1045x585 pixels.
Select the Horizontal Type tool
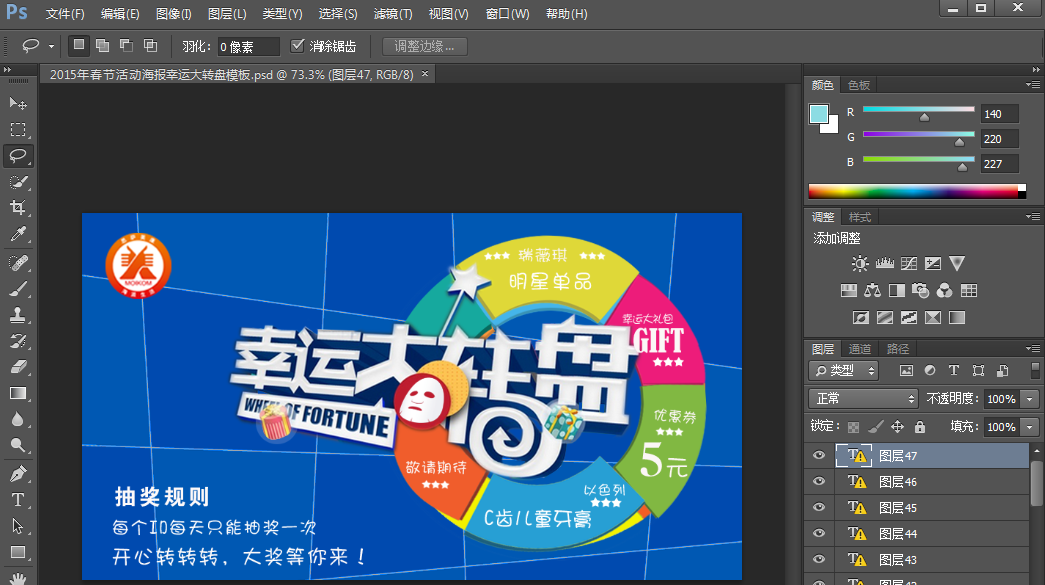coord(18,500)
